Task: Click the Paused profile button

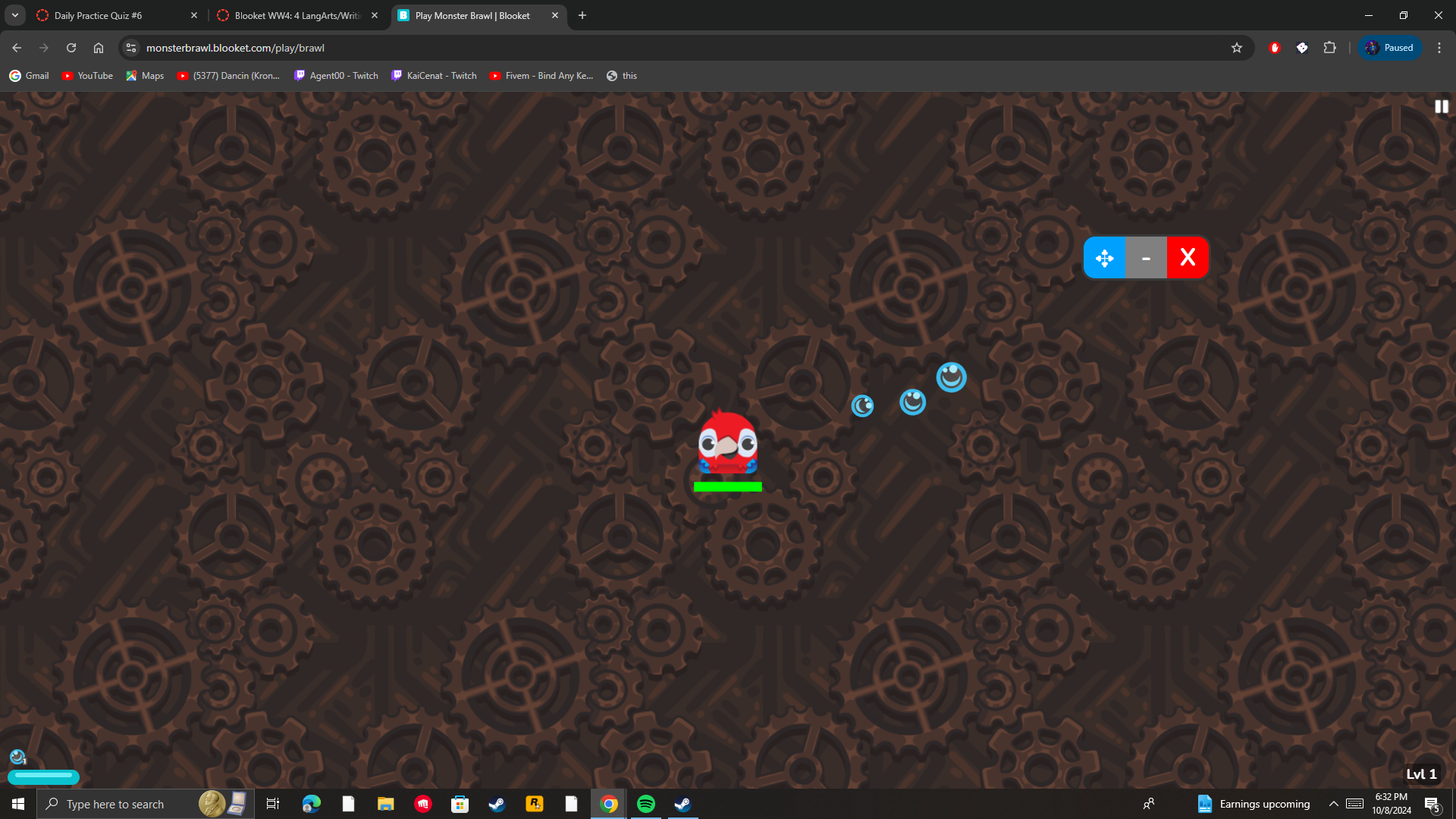Action: click(1389, 48)
